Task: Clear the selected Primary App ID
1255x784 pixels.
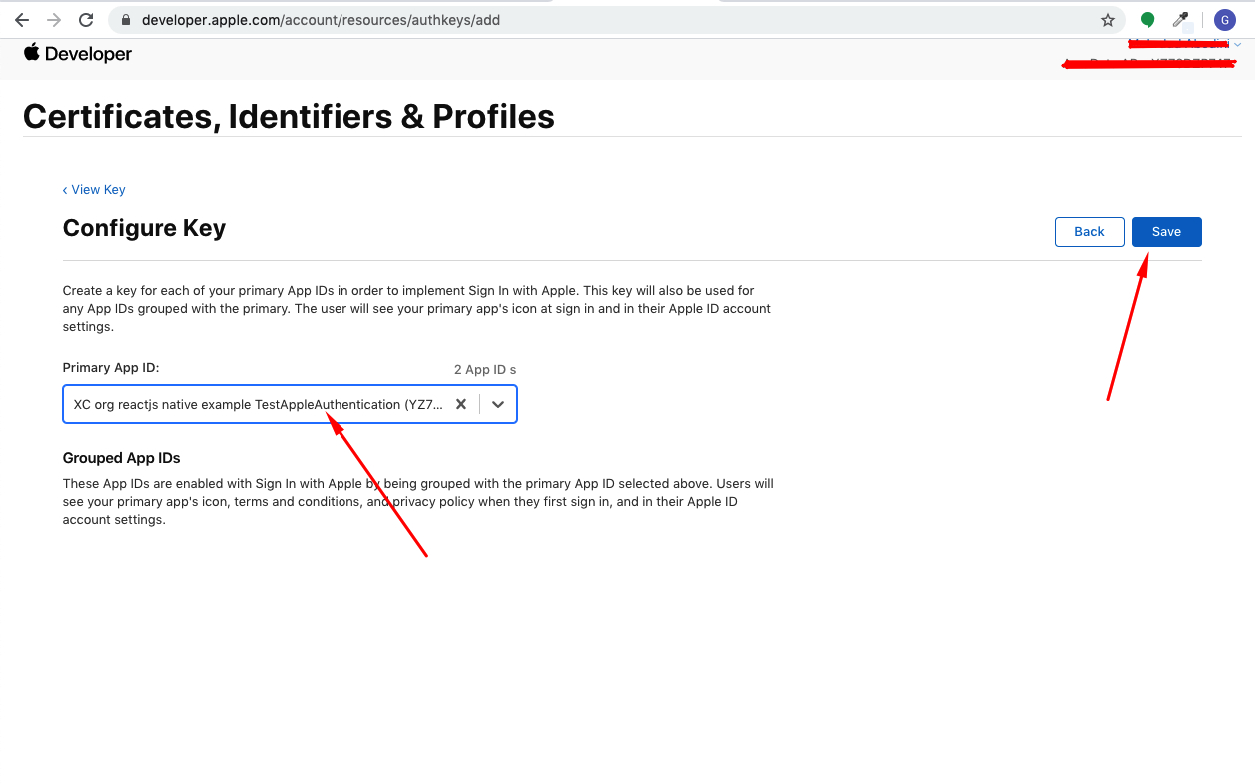Action: 461,404
